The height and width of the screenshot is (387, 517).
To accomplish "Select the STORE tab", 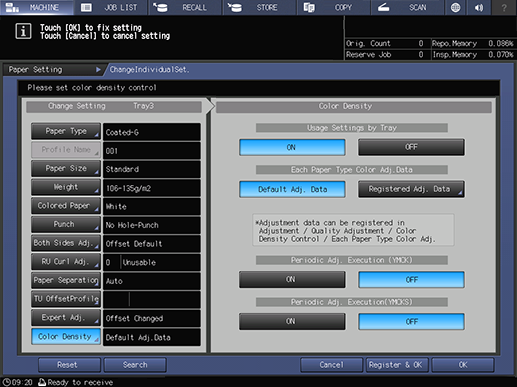I will click(259, 7).
